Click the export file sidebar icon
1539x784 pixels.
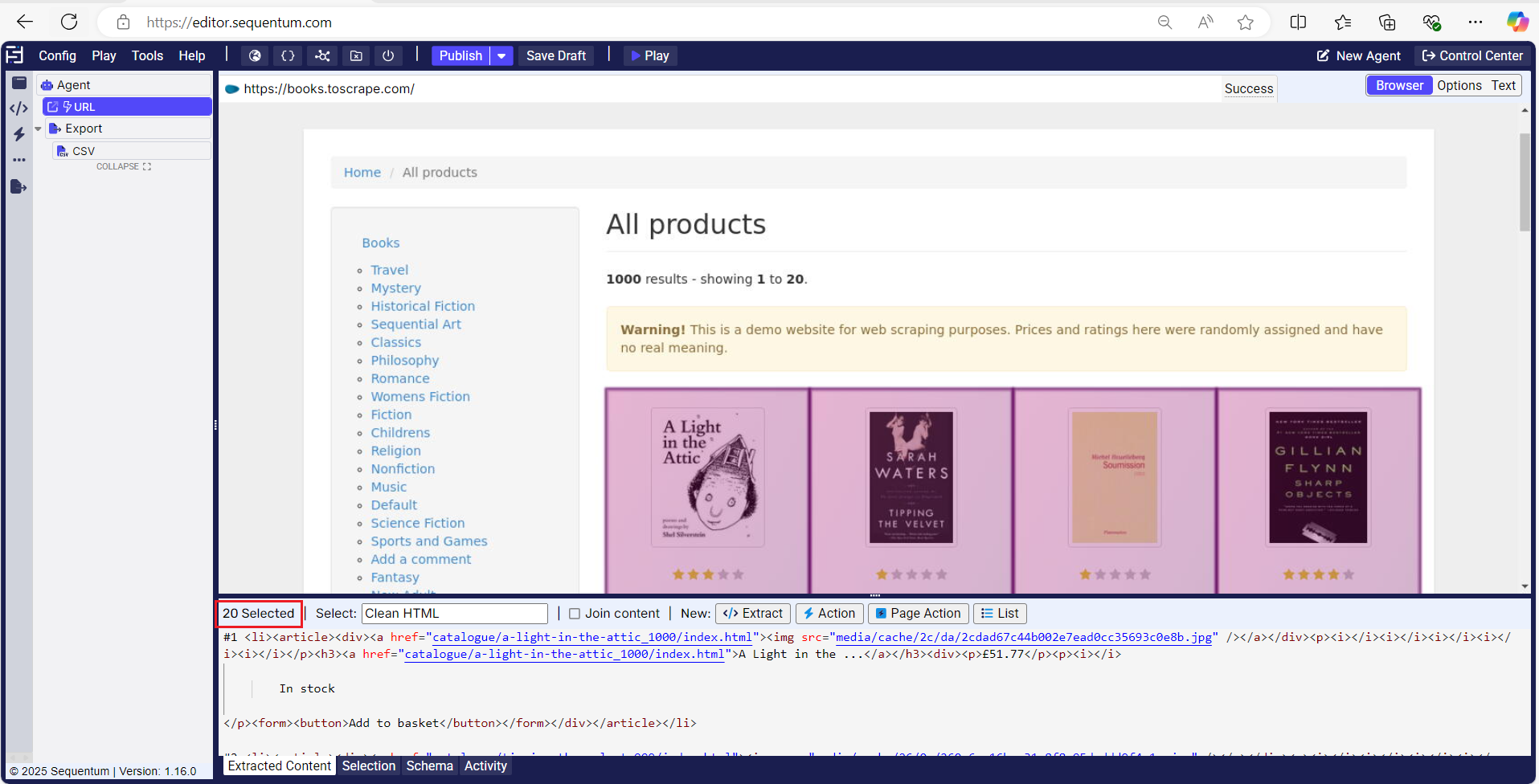pos(19,187)
